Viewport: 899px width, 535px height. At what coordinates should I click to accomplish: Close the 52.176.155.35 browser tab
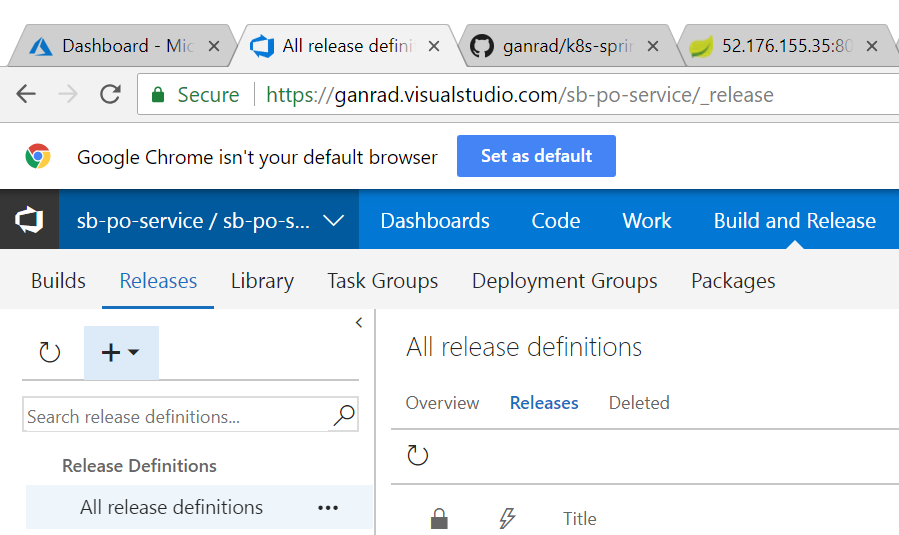(871, 46)
